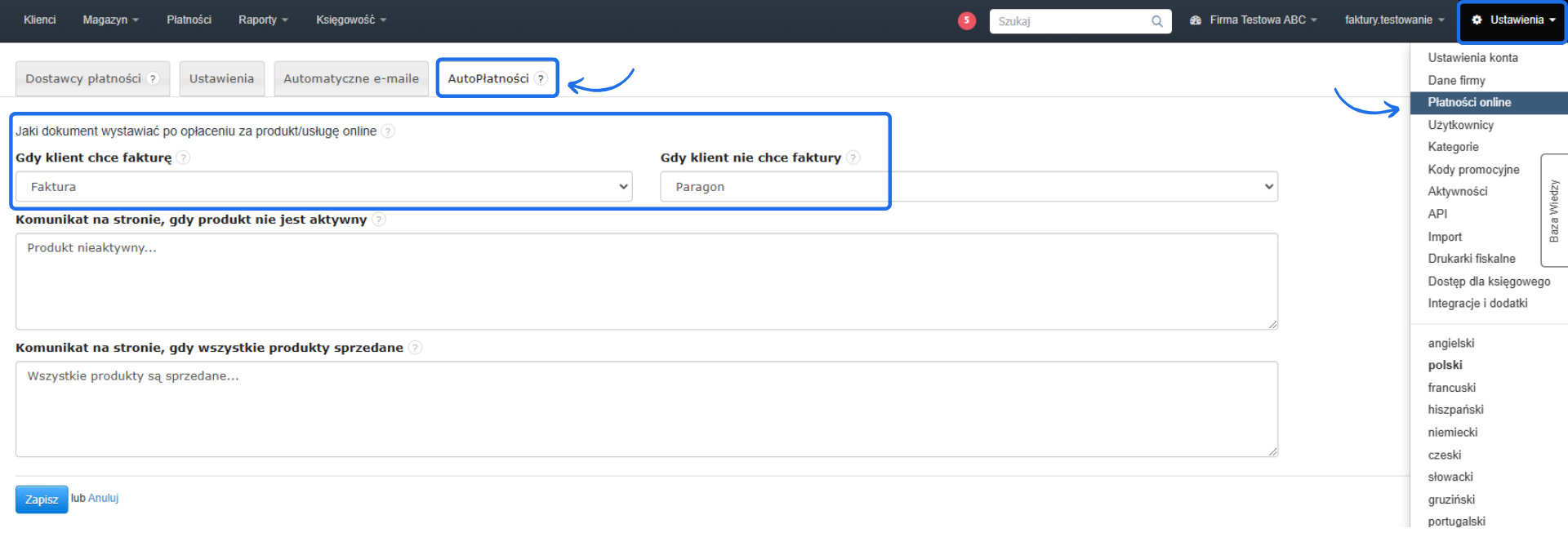Screen dimensions: 1568x533
Task: Click the red notification badge icon
Action: tap(966, 20)
